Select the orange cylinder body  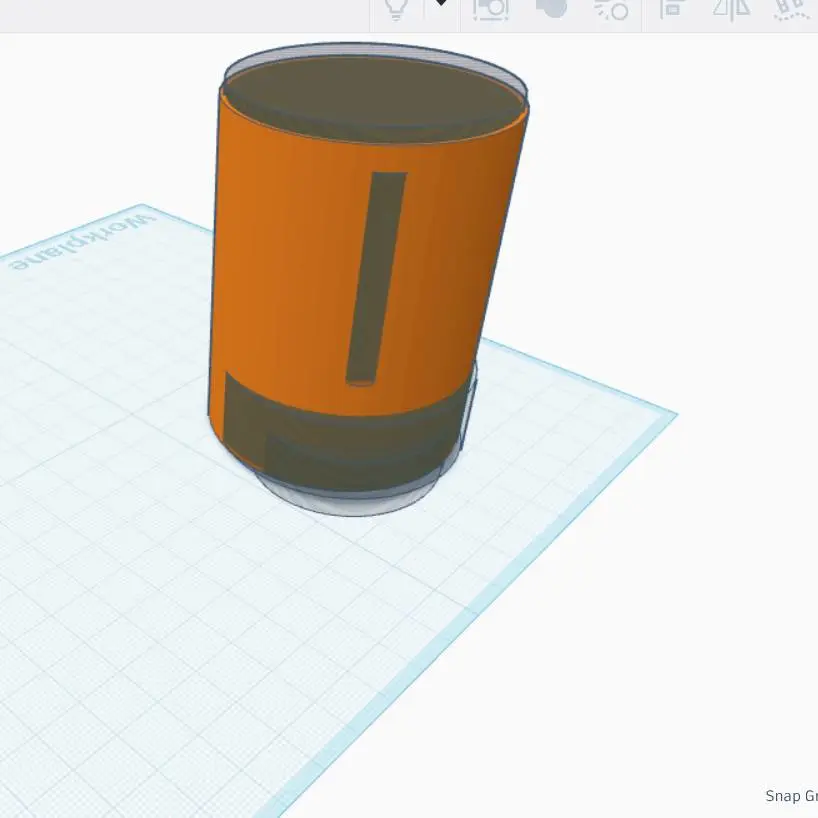point(292,261)
